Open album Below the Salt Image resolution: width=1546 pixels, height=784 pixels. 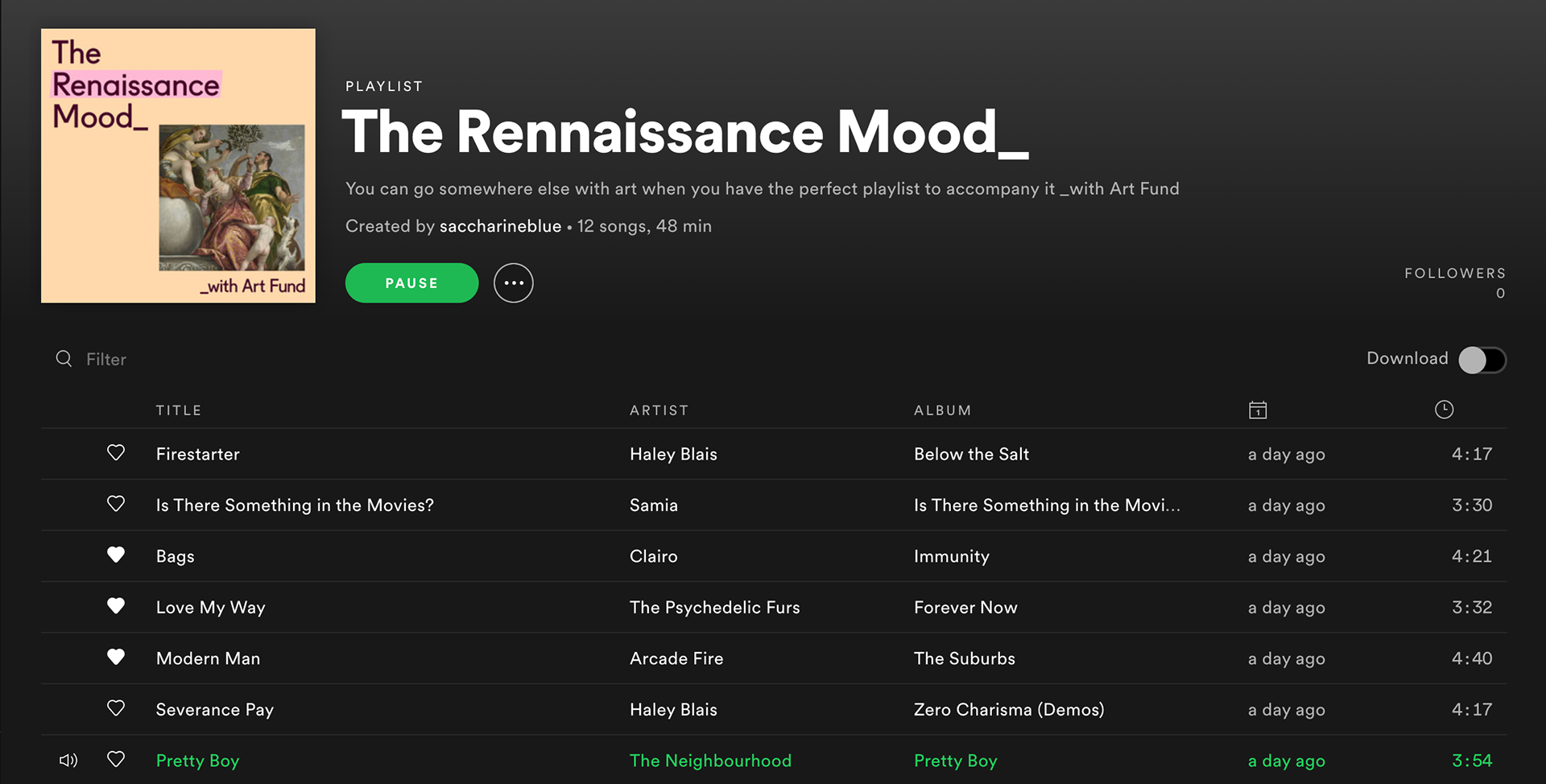click(x=971, y=454)
